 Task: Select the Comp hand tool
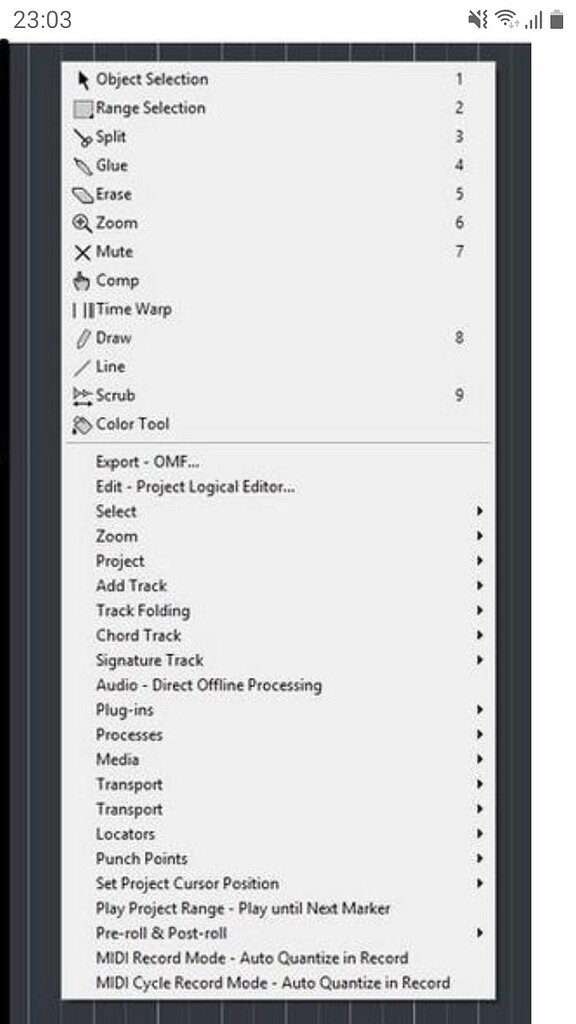[x=82, y=281]
